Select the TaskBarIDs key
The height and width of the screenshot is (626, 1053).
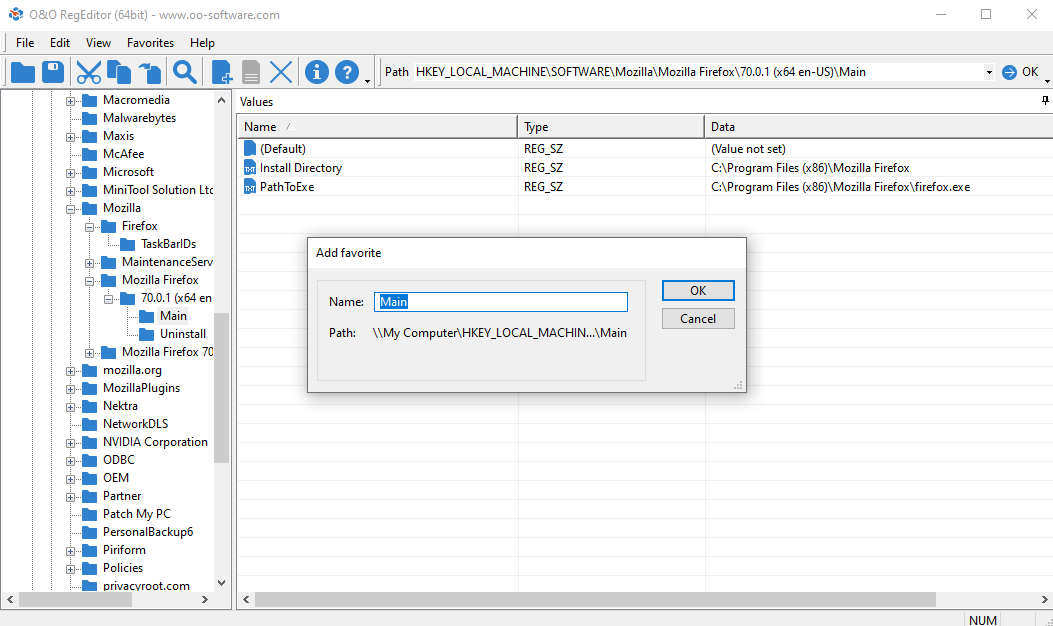click(168, 244)
